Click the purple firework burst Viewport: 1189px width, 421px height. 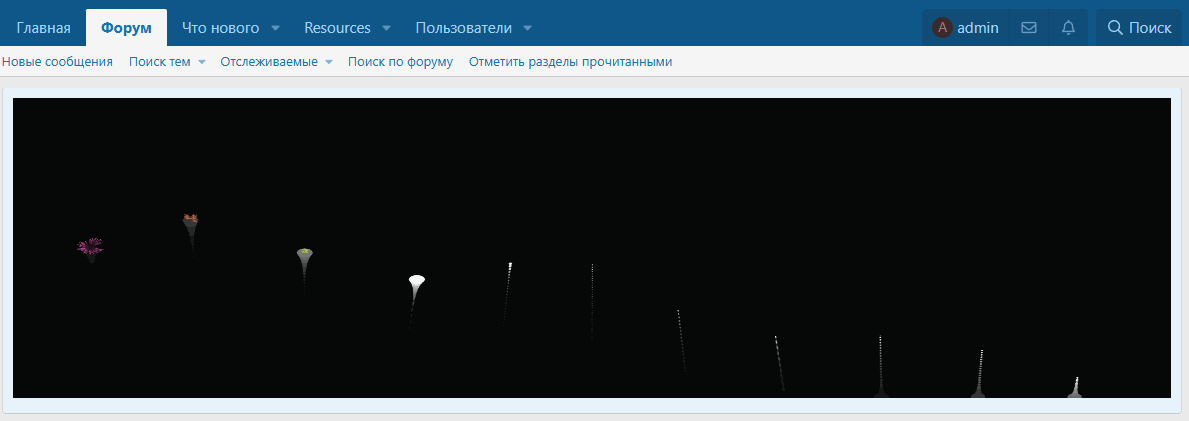tap(90, 246)
